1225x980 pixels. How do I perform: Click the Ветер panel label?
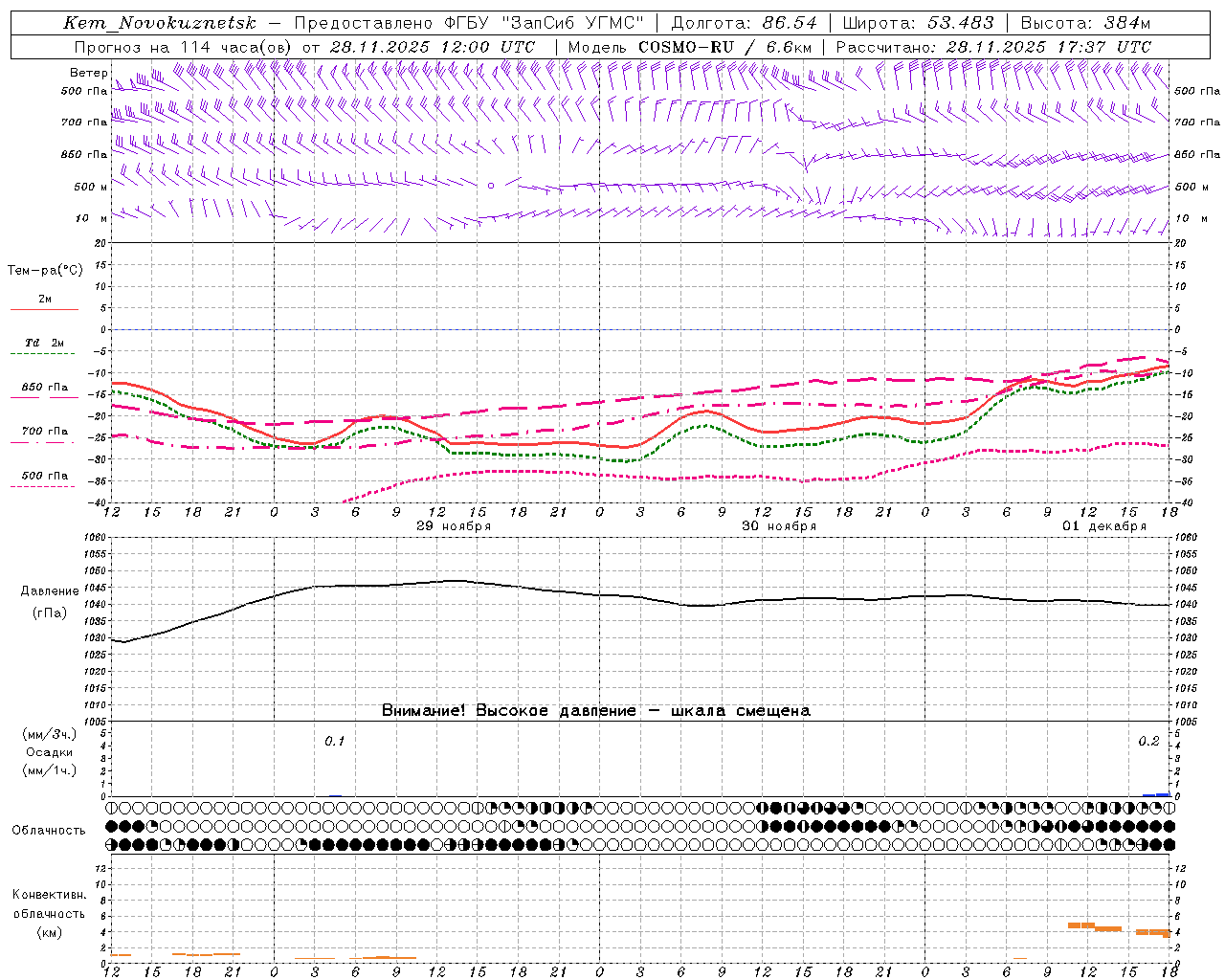pos(89,73)
